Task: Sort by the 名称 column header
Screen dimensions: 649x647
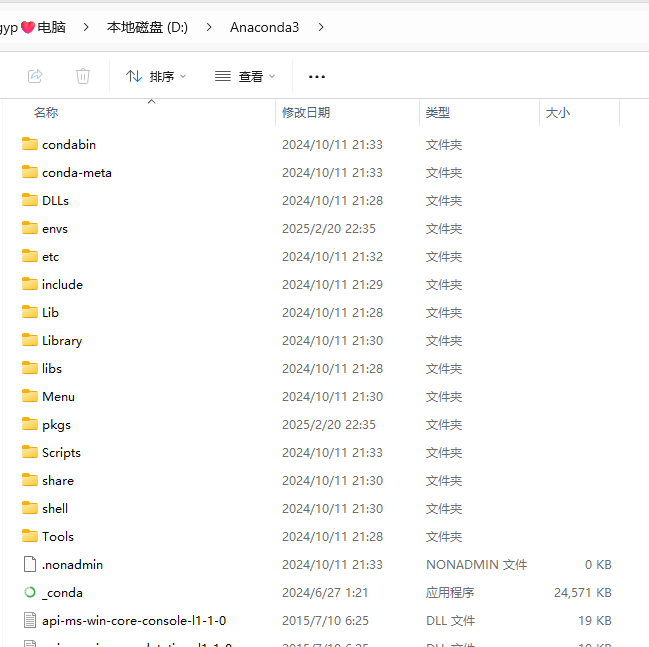Action: point(46,113)
